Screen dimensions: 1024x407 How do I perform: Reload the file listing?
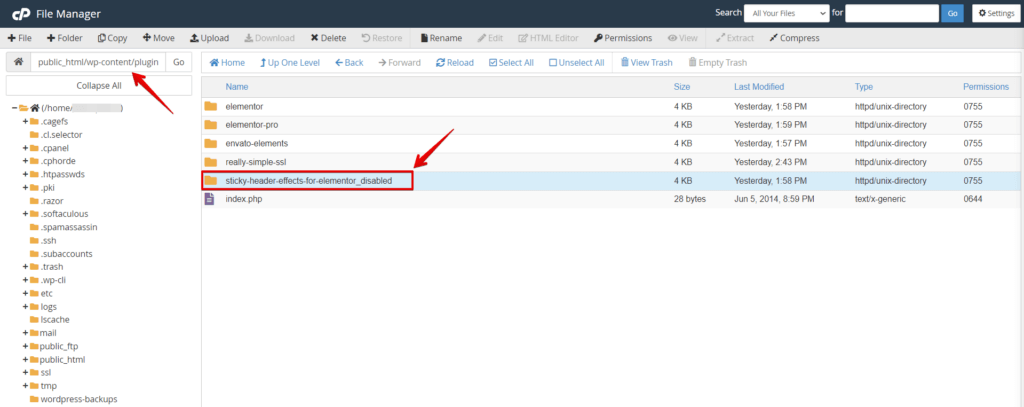(x=455, y=63)
